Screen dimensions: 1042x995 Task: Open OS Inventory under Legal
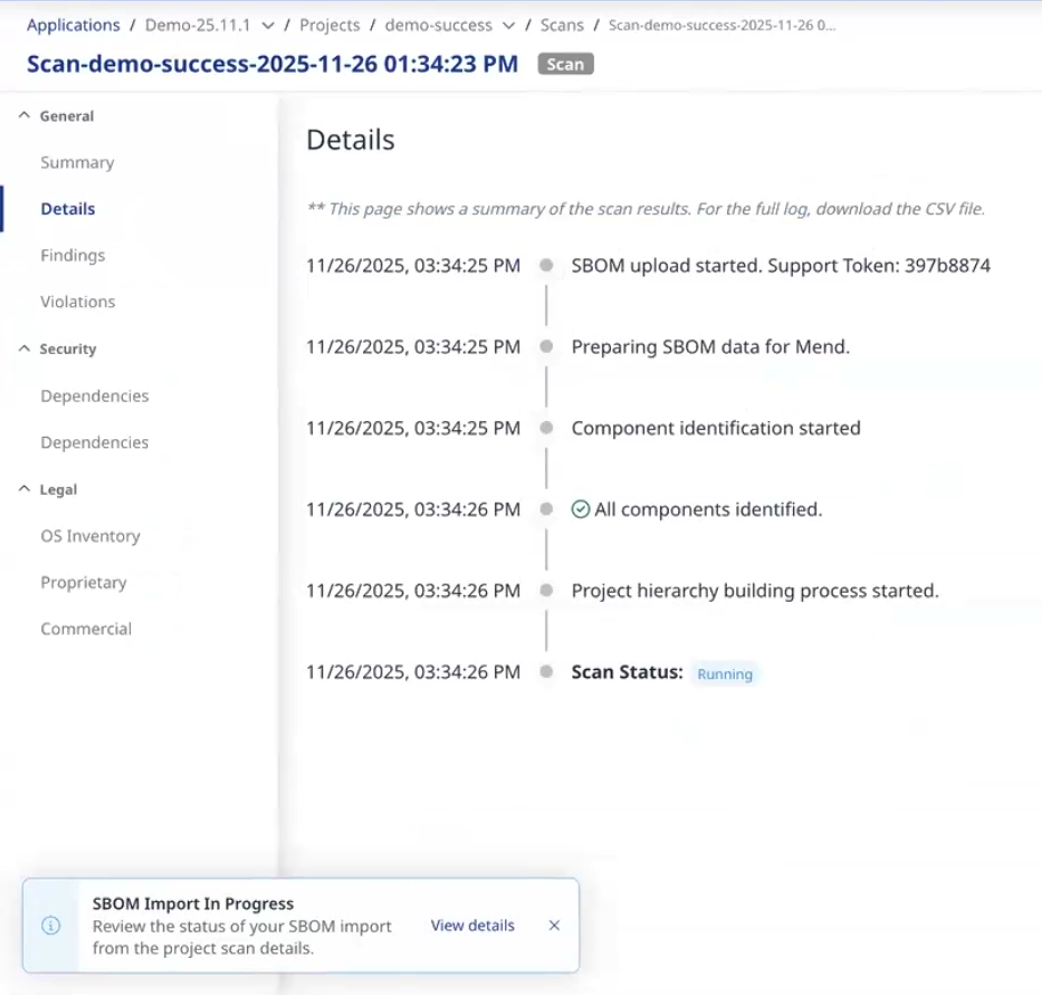[90, 537]
